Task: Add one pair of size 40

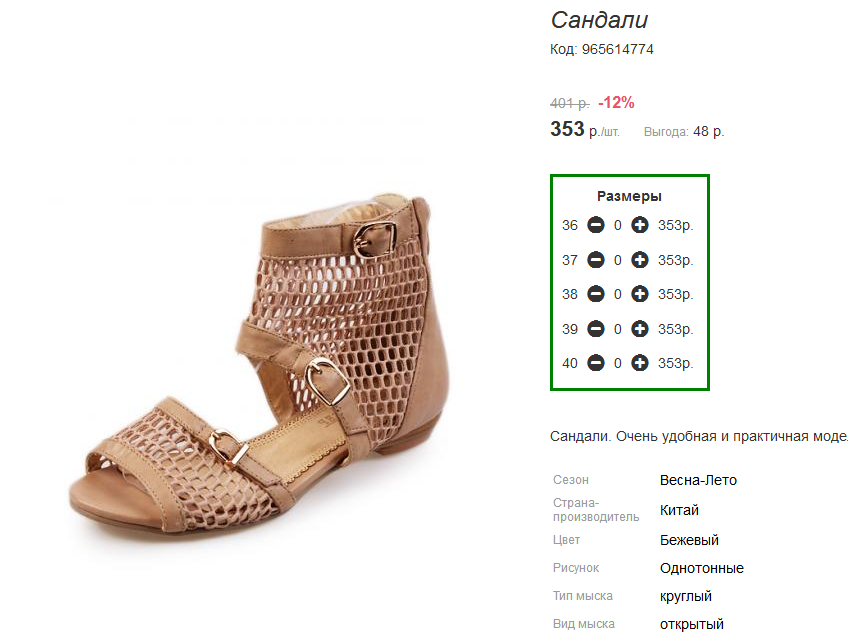Action: [x=640, y=363]
